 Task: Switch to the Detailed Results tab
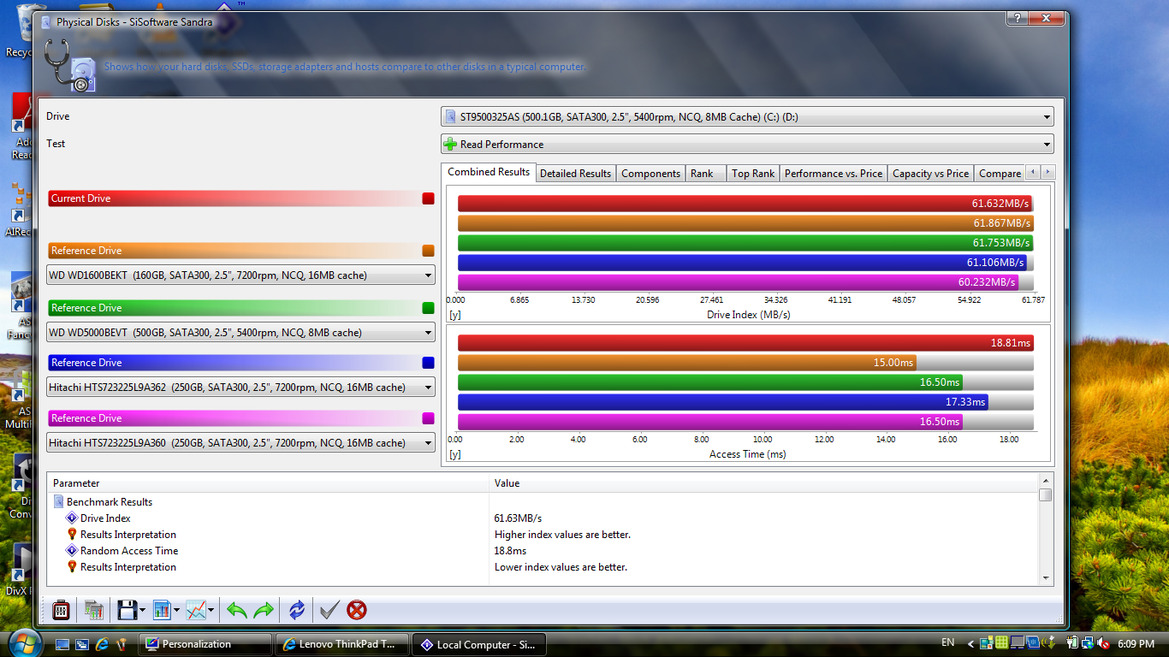(575, 173)
